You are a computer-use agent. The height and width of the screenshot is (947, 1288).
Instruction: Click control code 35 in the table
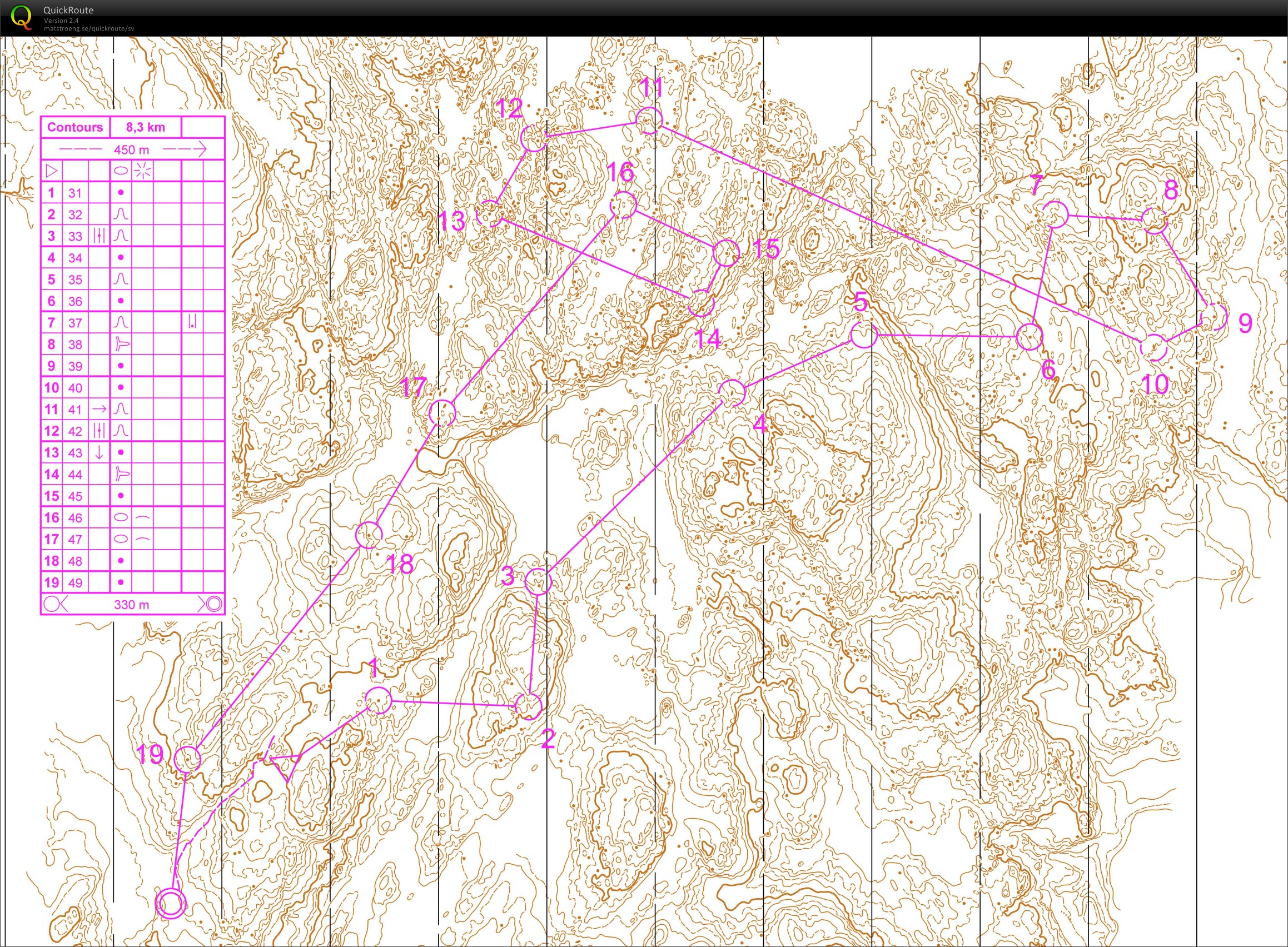pyautogui.click(x=75, y=279)
